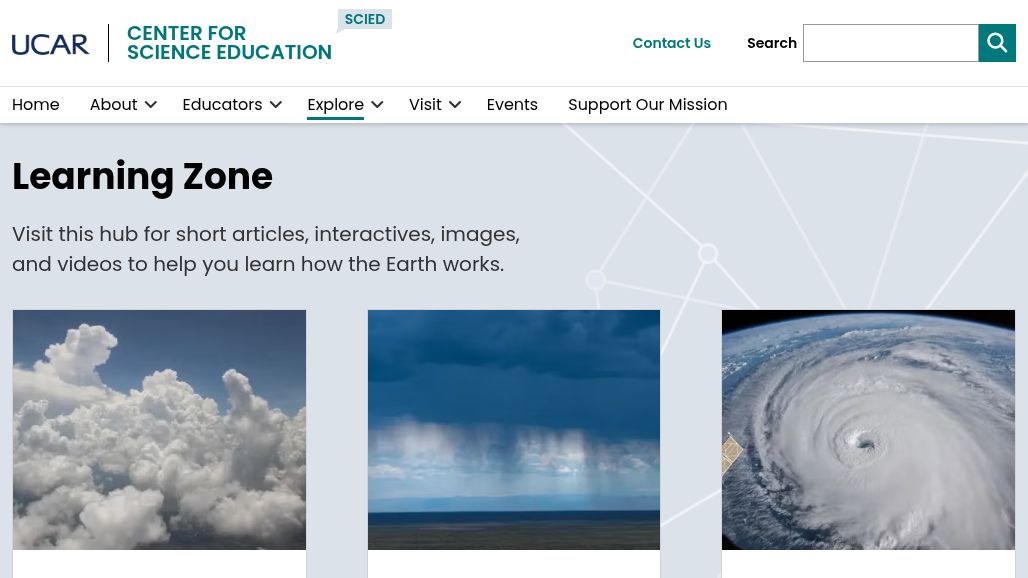The image size is (1028, 578).
Task: Select the rainstorm over ocean thumbnail
Action: tap(513, 429)
